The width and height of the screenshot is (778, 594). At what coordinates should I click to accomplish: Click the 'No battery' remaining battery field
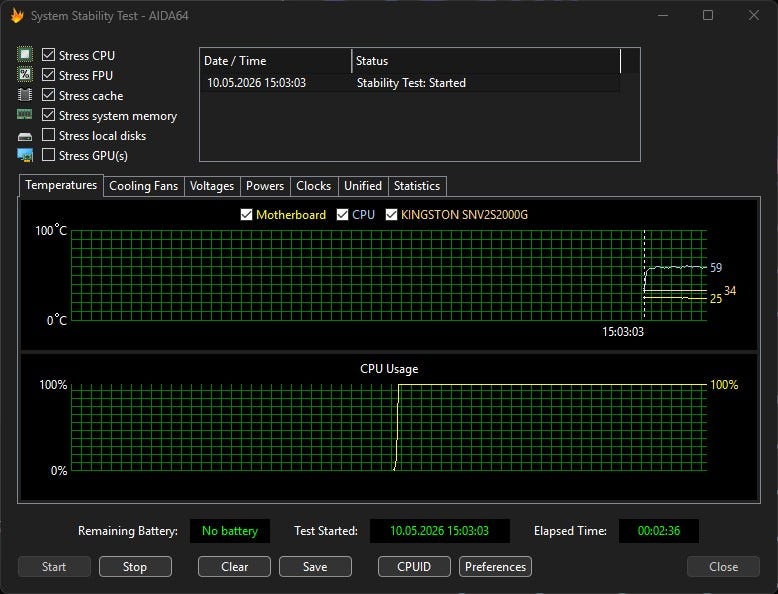click(230, 531)
